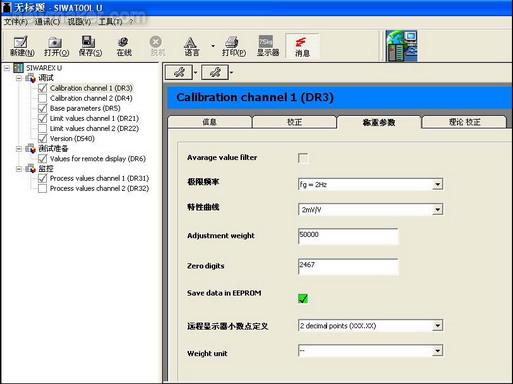Image resolution: width=513 pixels, height=384 pixels.
Task: Open the arrow beside the first wrench button
Action: click(x=196, y=72)
